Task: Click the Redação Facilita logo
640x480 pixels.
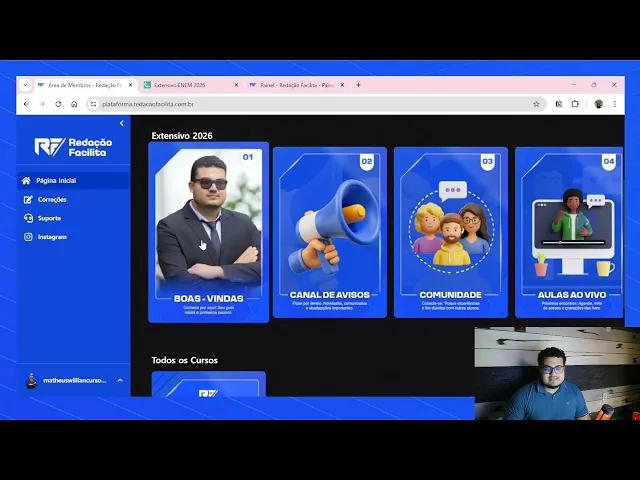Action: coord(73,147)
